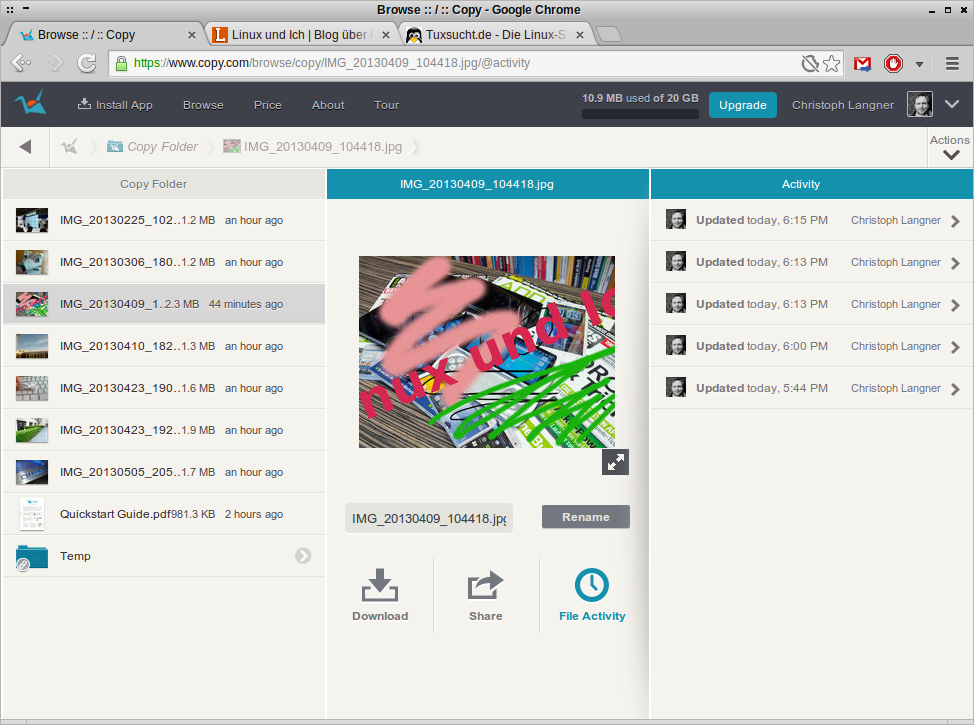
Task: Click the Upgrade button
Action: [x=742, y=105]
